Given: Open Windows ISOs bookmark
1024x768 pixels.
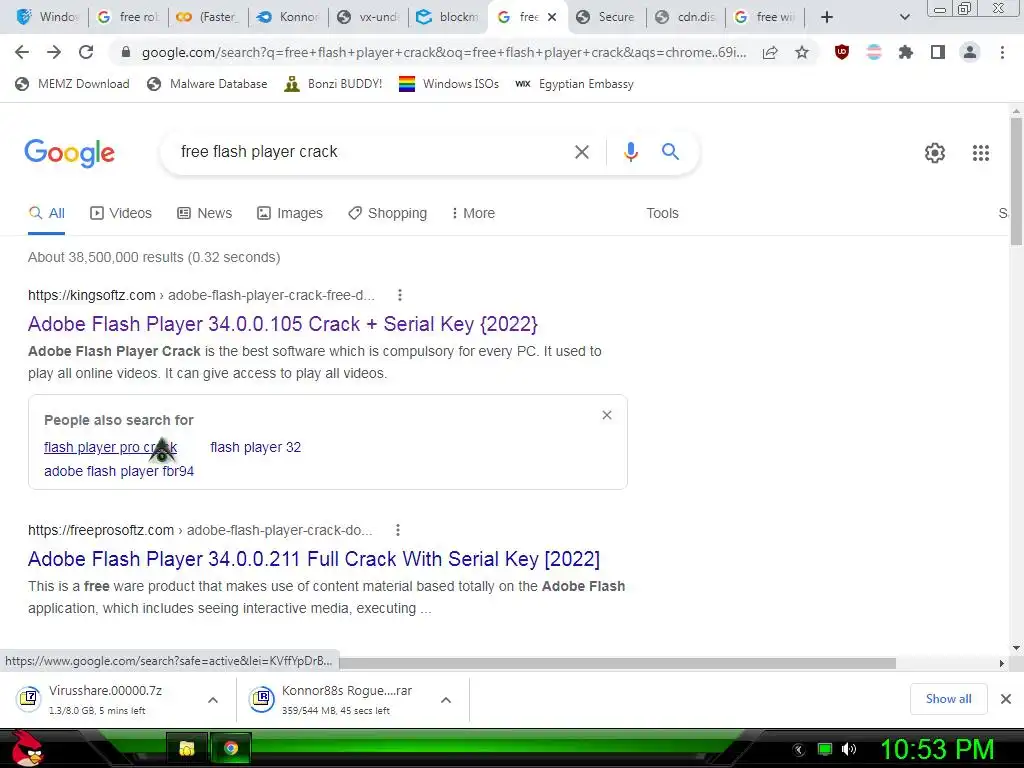Looking at the screenshot, I should click(x=449, y=84).
